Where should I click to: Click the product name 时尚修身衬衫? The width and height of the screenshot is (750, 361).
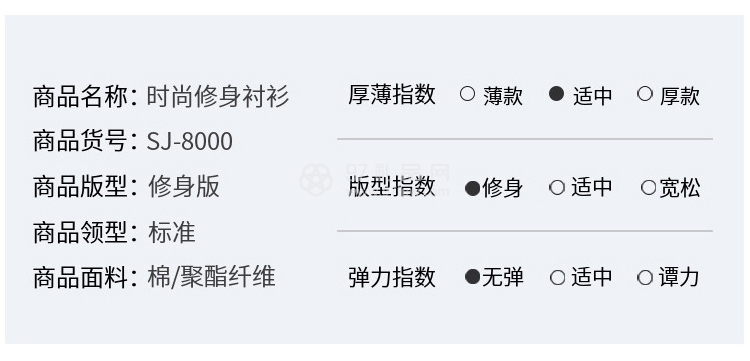click(x=218, y=97)
